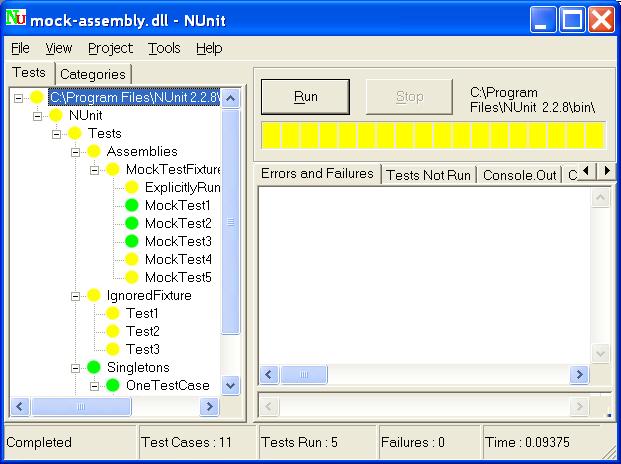Click yellow status icon of the root C:\Program Files node
This screenshot has width=621, height=464.
37,97
